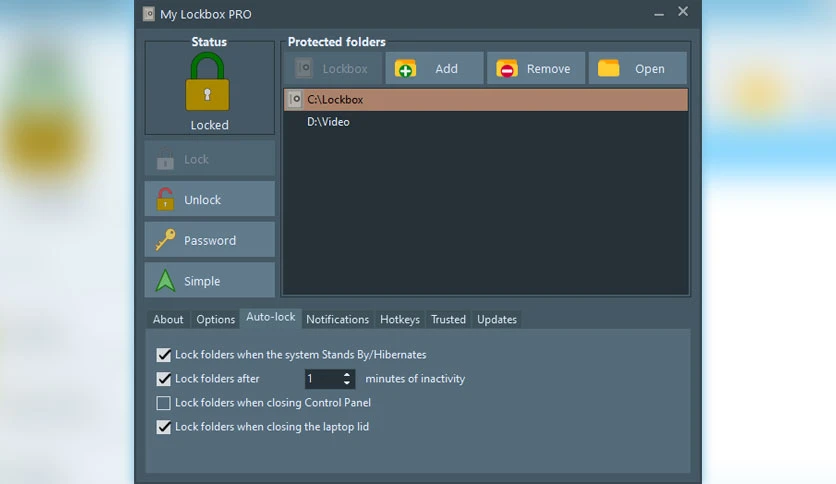Click the red minus folder Remove icon
The height and width of the screenshot is (484, 836).
[x=507, y=68]
